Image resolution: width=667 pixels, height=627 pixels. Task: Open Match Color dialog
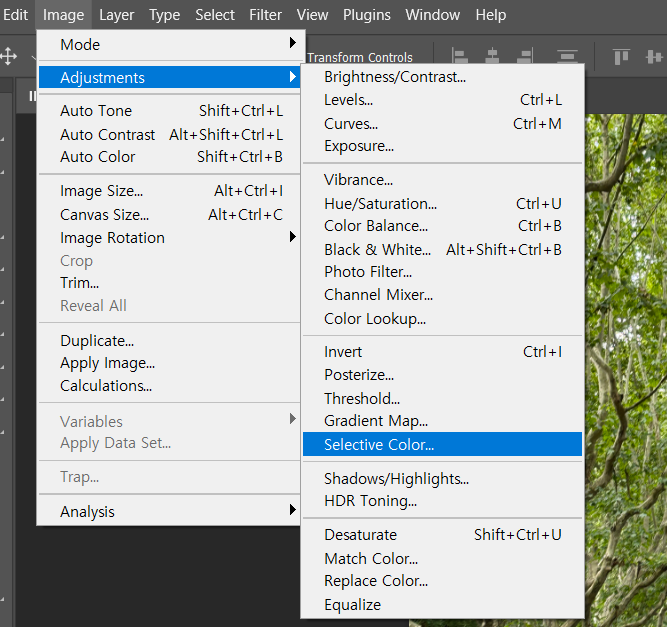click(442, 558)
